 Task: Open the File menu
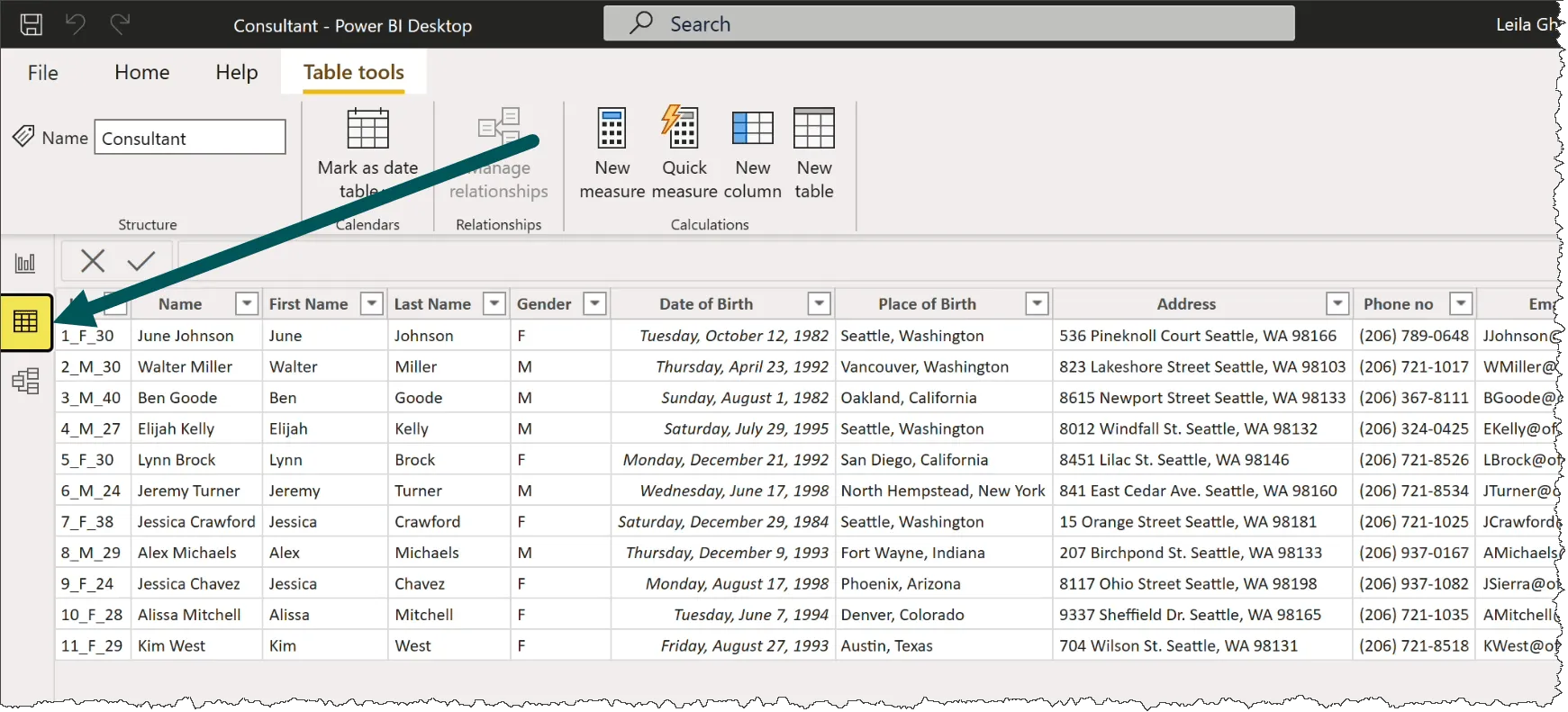point(42,72)
